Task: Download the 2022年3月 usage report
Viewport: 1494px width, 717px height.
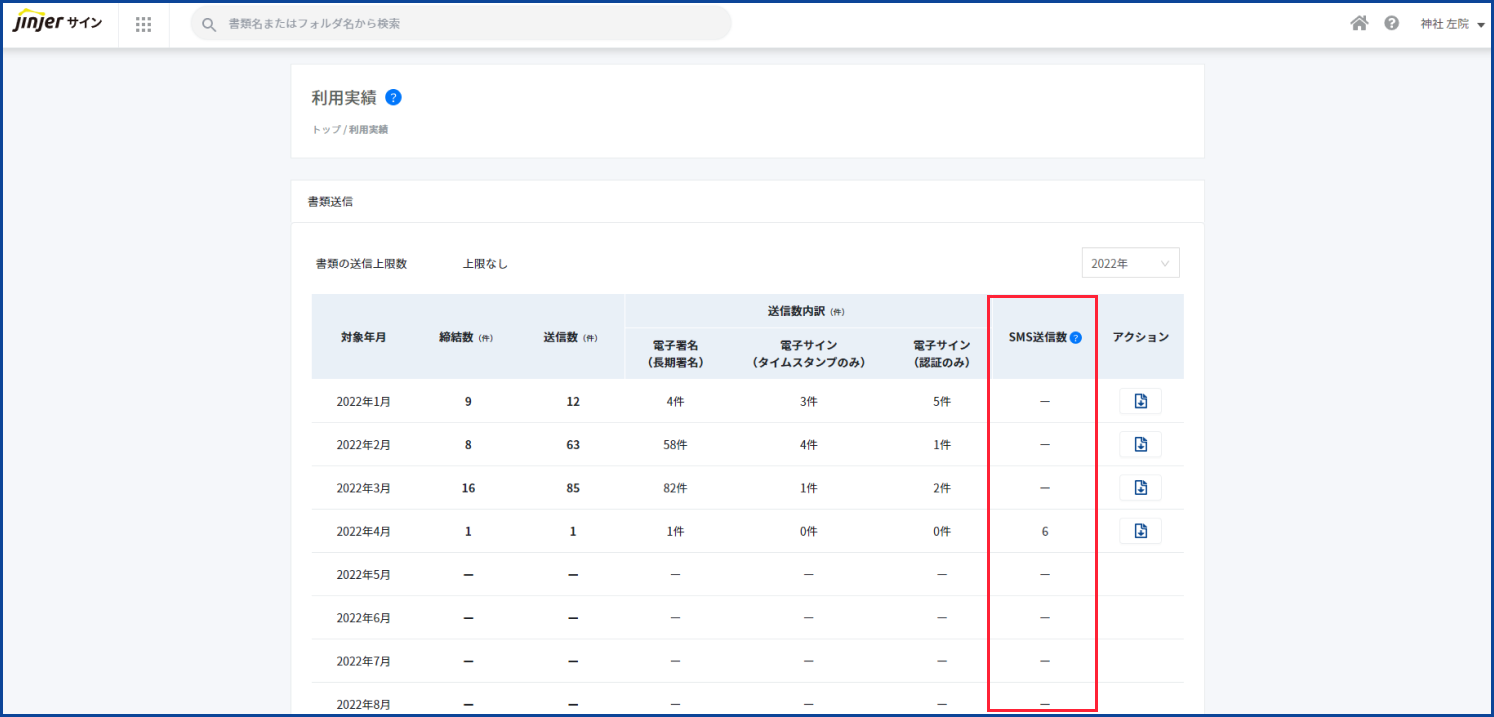Action: pos(1140,488)
